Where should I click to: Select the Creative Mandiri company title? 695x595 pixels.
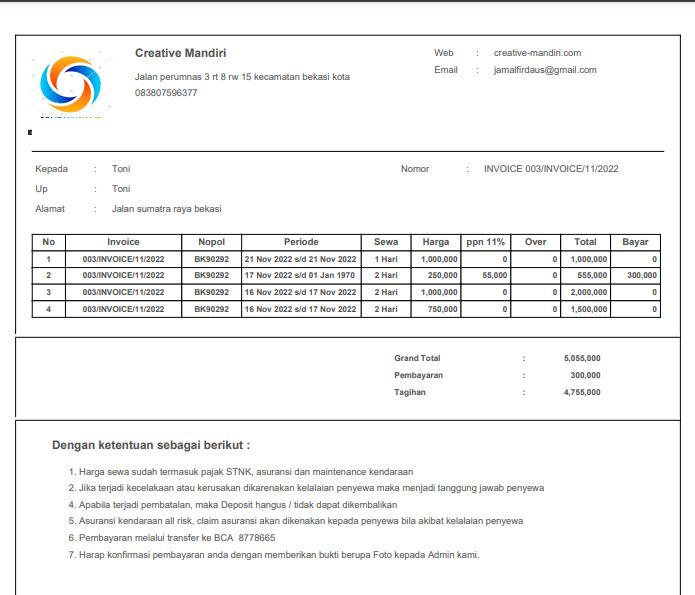pyautogui.click(x=180, y=53)
